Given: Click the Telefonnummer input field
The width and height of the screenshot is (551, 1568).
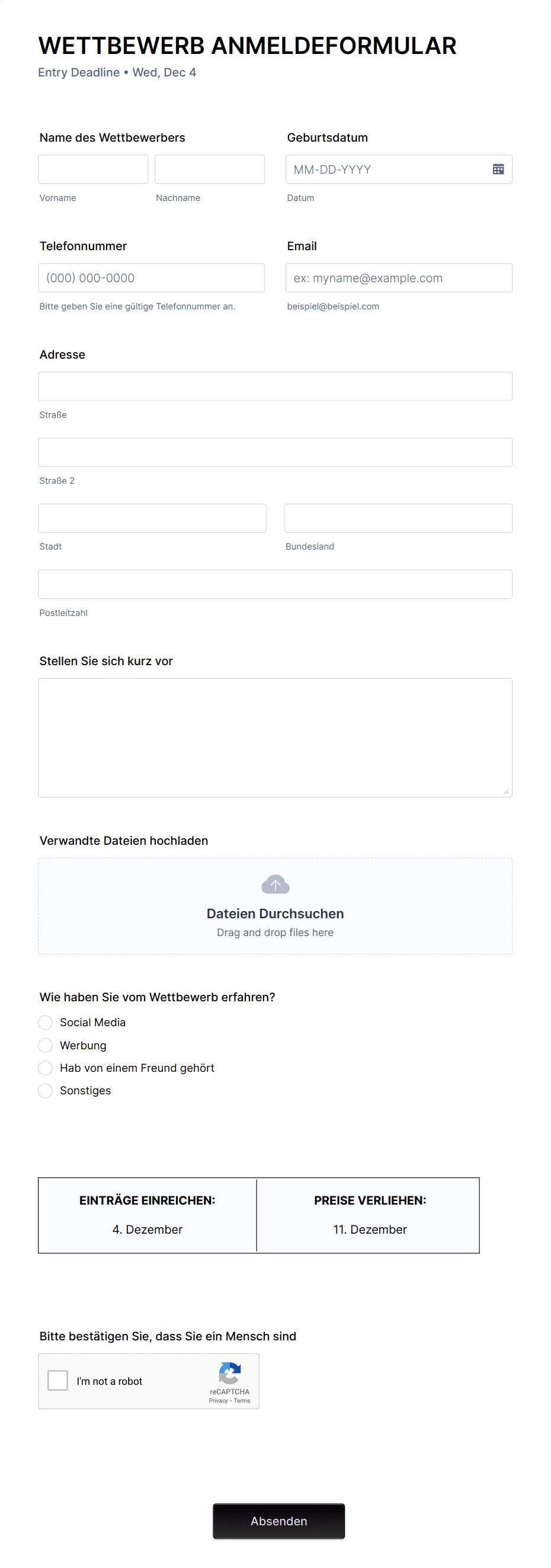Looking at the screenshot, I should coord(151,277).
